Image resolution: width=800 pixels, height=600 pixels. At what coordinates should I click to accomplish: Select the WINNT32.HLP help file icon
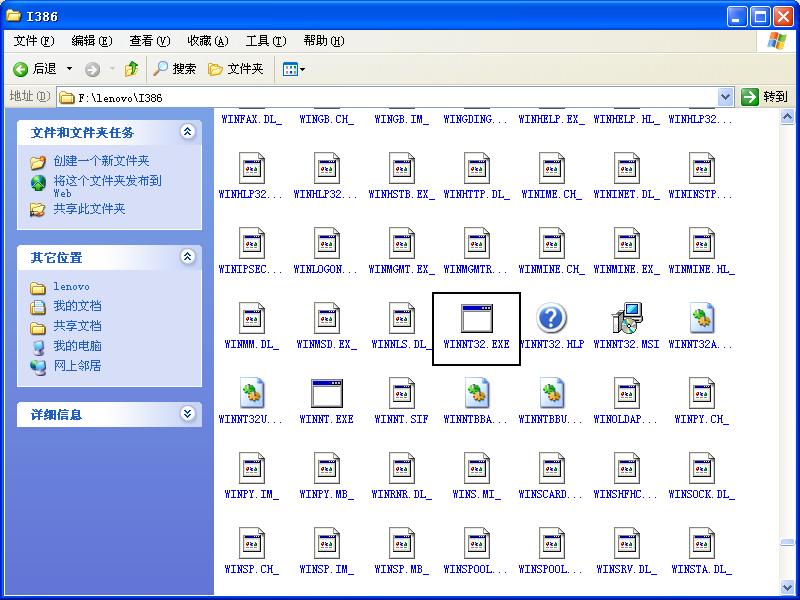(x=551, y=318)
